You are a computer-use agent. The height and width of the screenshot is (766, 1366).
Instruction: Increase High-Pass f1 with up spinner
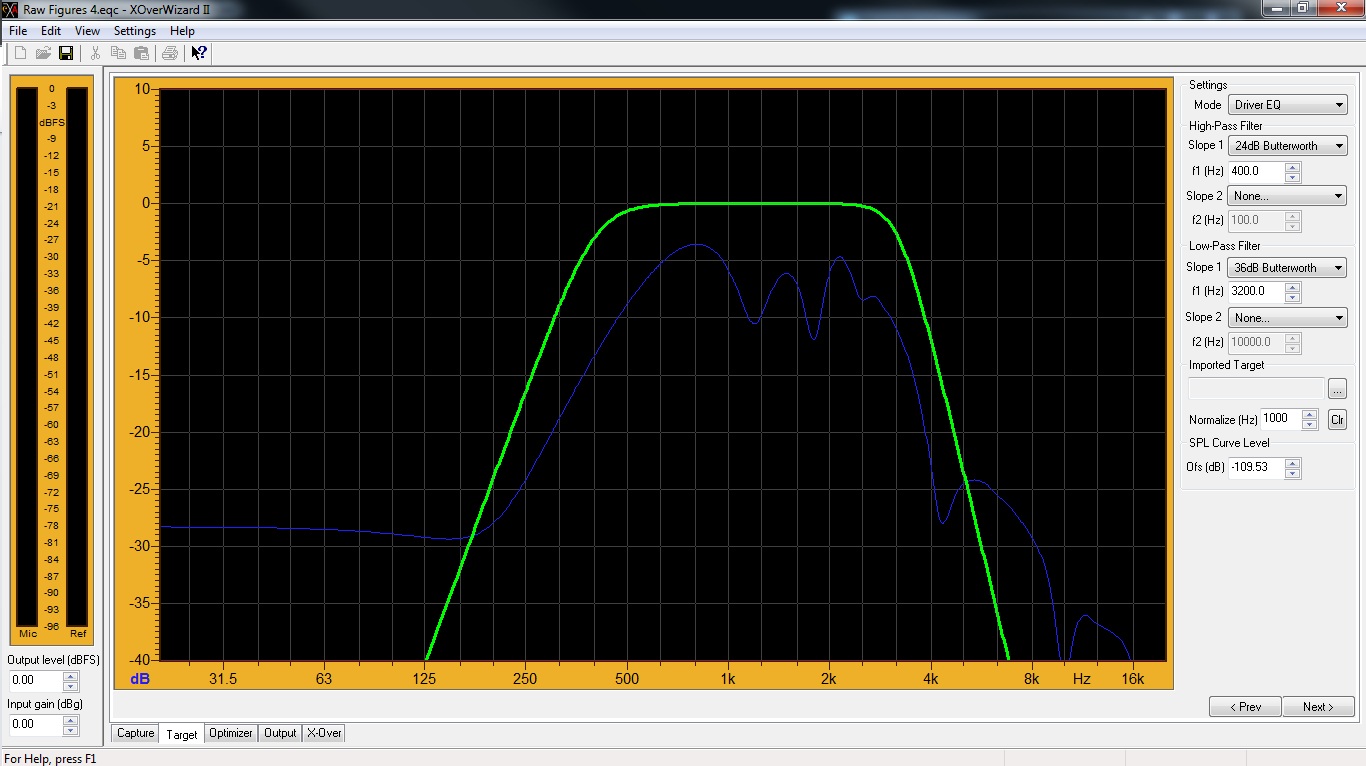click(x=1293, y=167)
